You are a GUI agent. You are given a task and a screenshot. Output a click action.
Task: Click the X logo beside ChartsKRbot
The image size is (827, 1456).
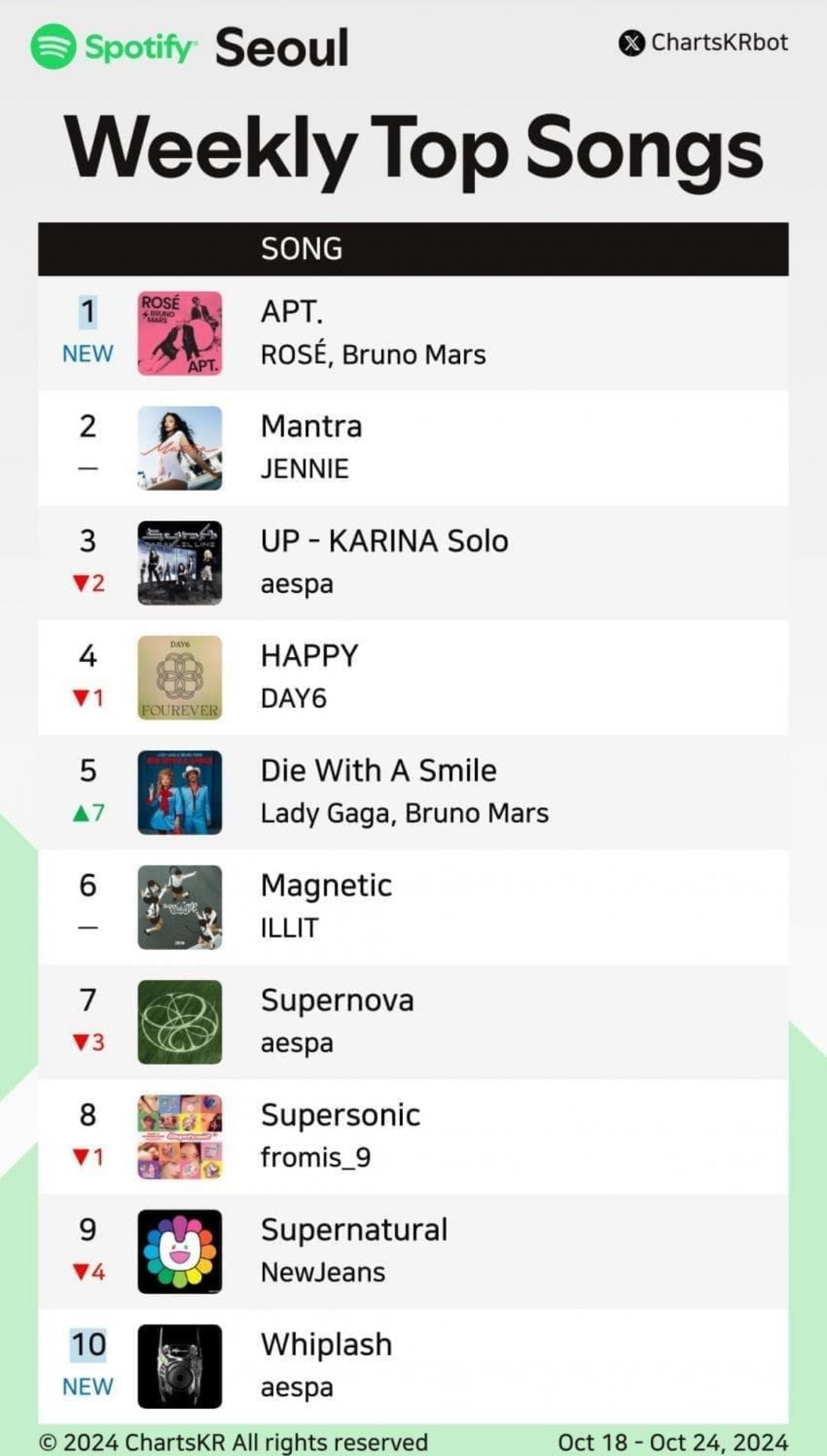[631, 43]
